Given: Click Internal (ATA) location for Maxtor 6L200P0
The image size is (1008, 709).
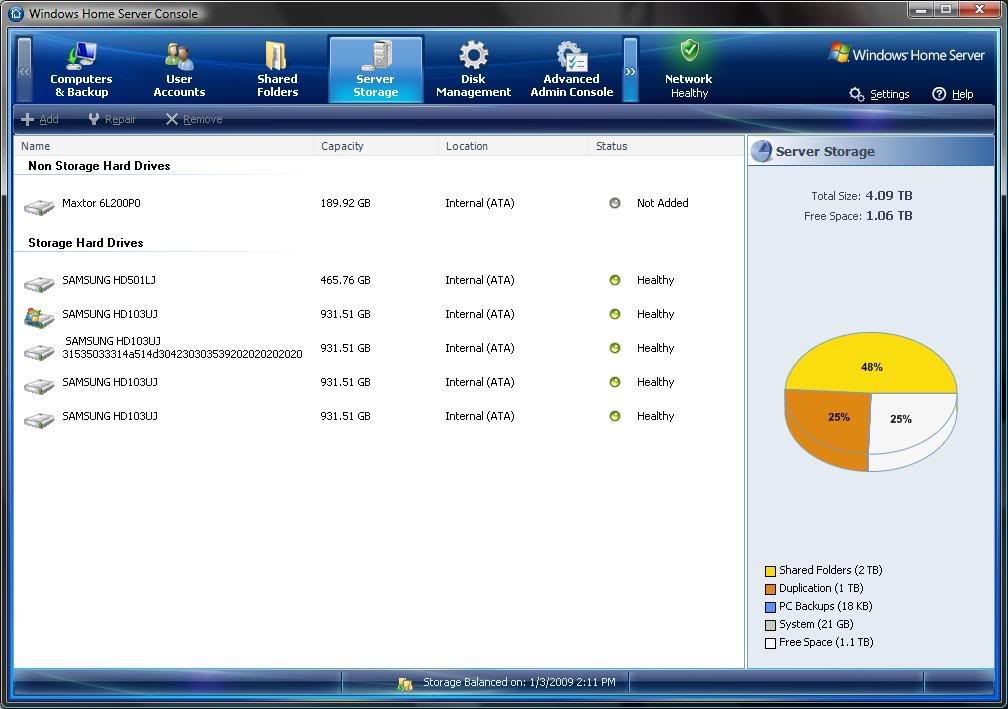Looking at the screenshot, I should (x=480, y=203).
